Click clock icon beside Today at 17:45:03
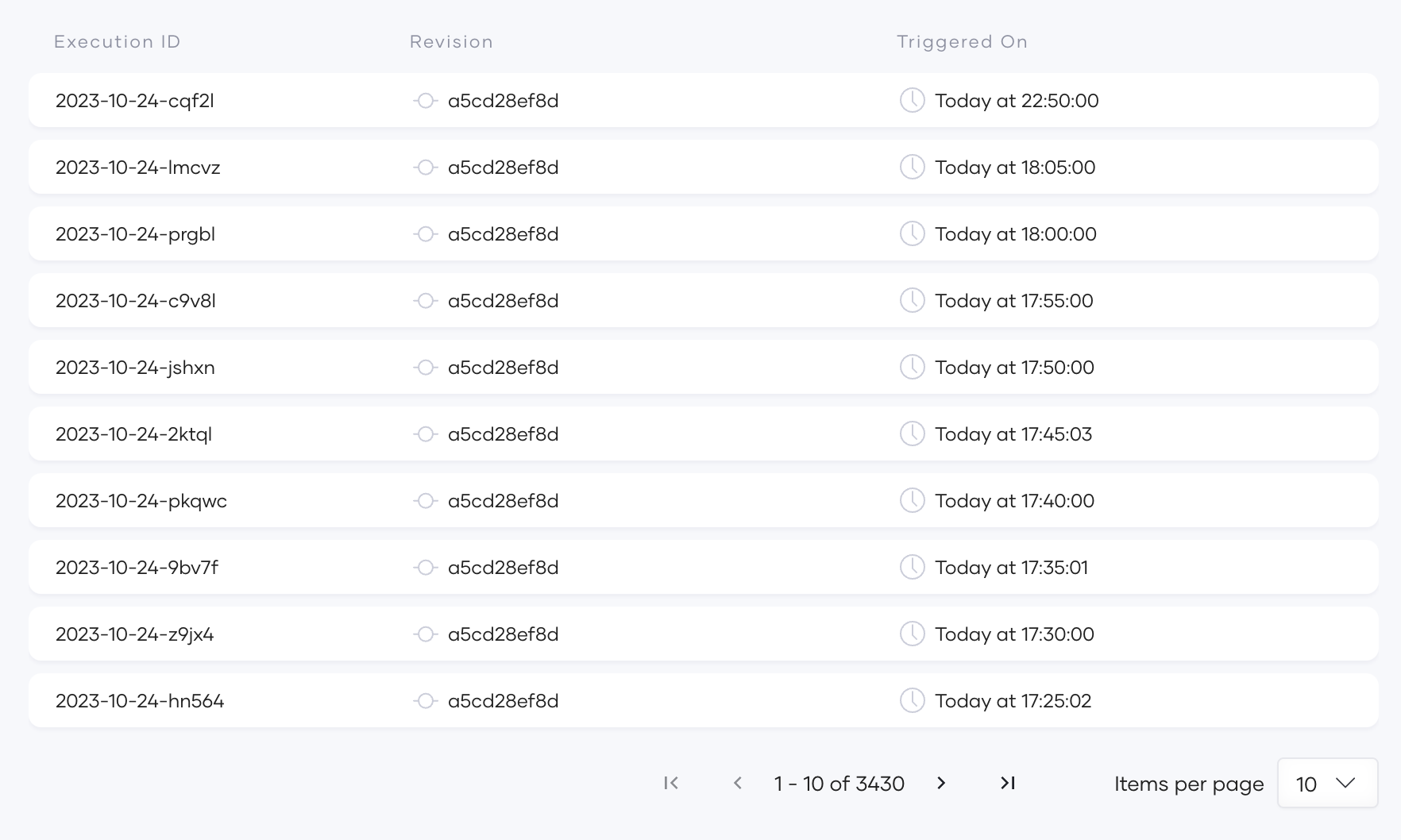 (x=912, y=434)
